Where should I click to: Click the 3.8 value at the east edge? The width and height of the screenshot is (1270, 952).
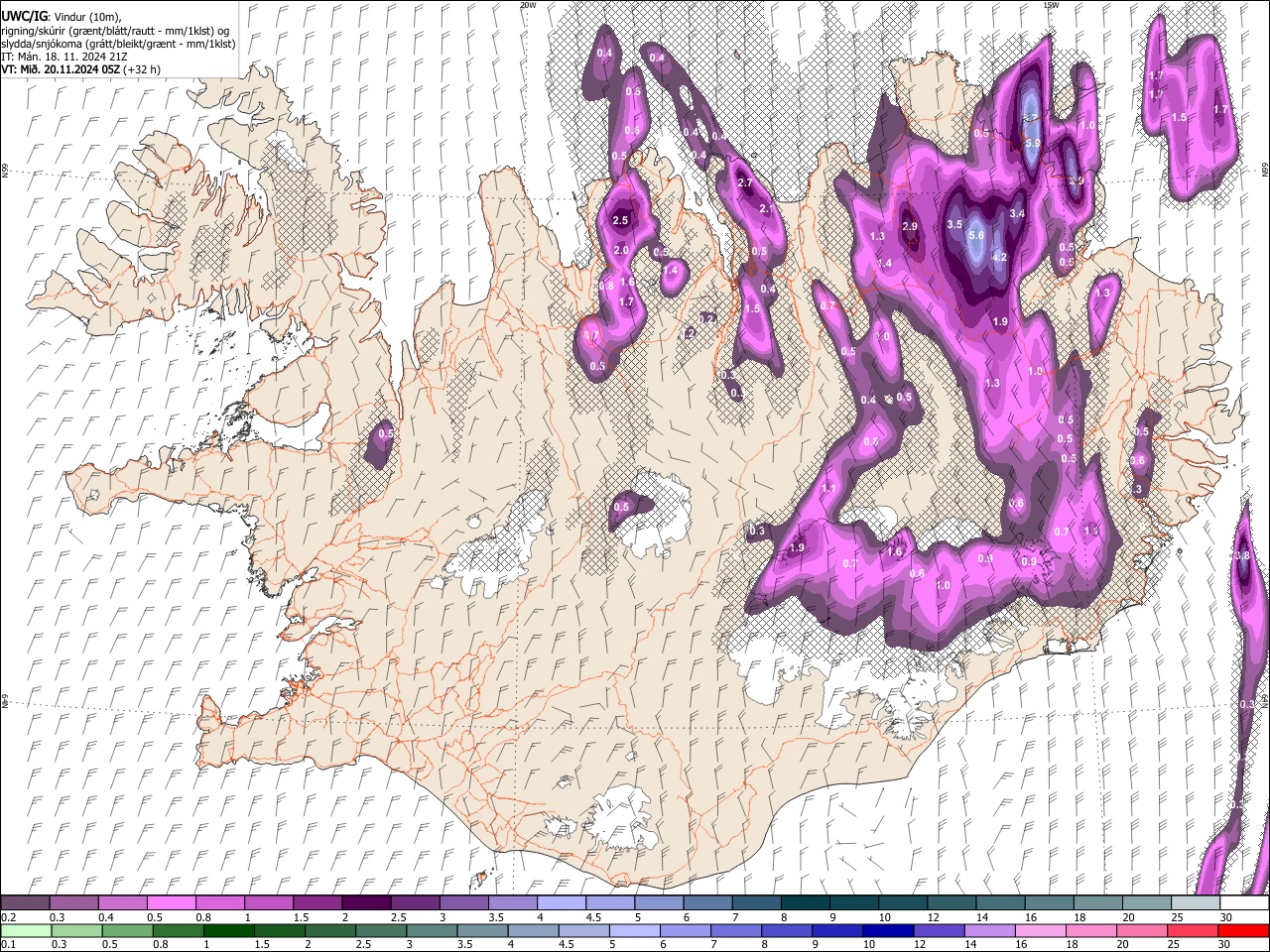[x=1243, y=556]
